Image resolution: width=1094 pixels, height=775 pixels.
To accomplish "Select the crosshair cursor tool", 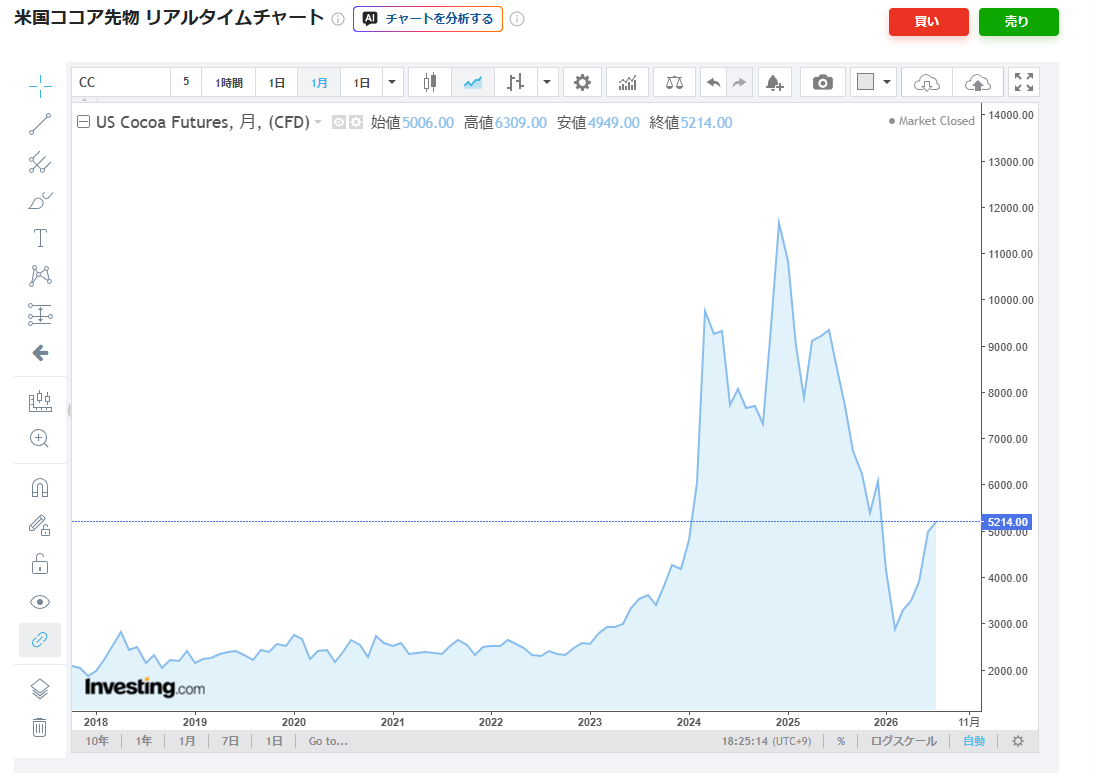I will tap(40, 86).
